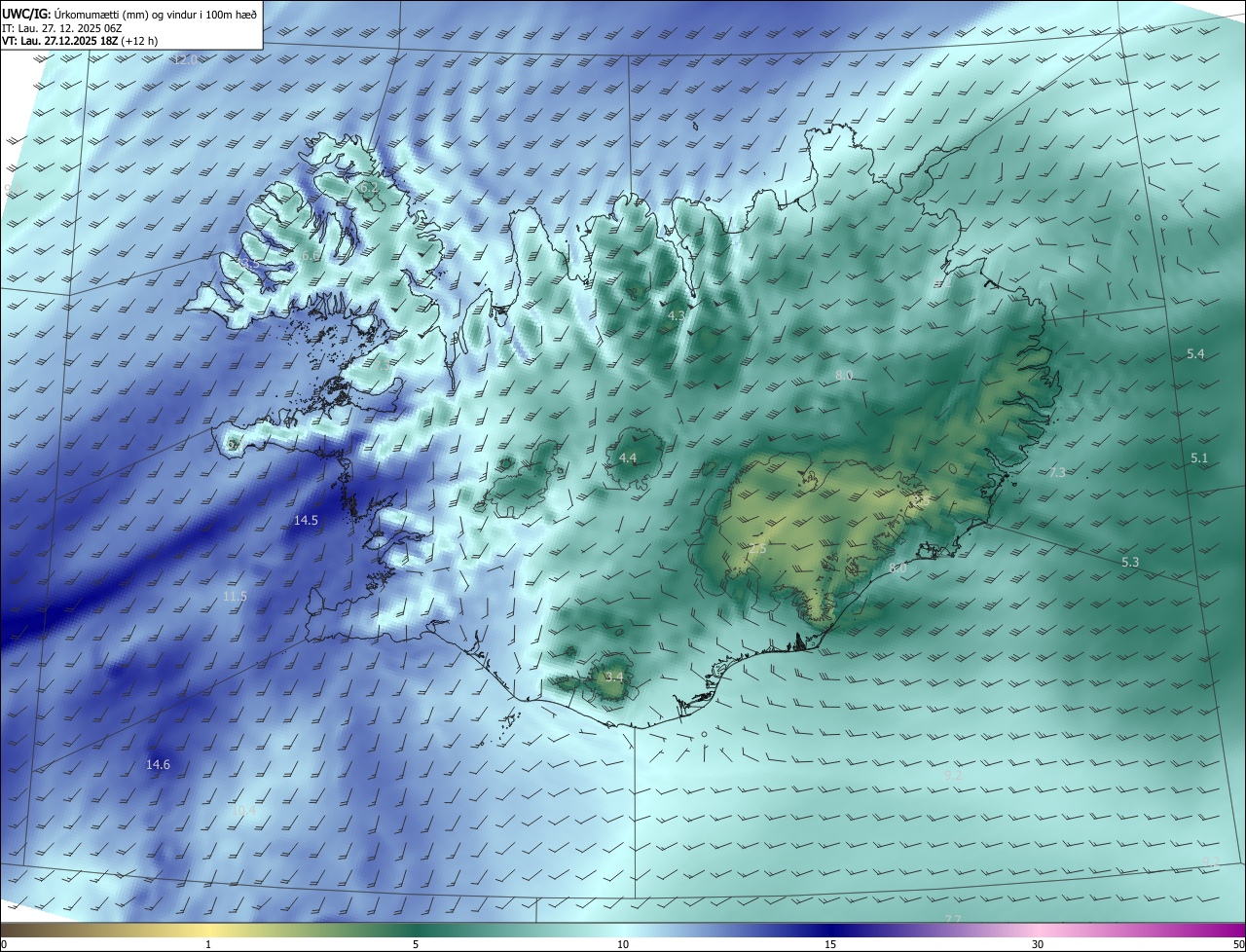This screenshot has height=952, width=1246.
Task: Click the 14.5 value label
Action: (x=306, y=521)
